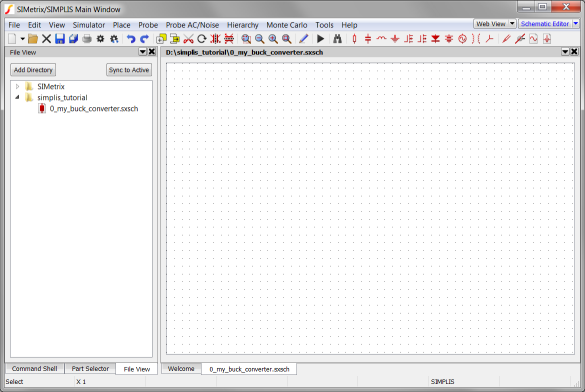Click the Zoom Out magnifier icon

click(x=260, y=39)
